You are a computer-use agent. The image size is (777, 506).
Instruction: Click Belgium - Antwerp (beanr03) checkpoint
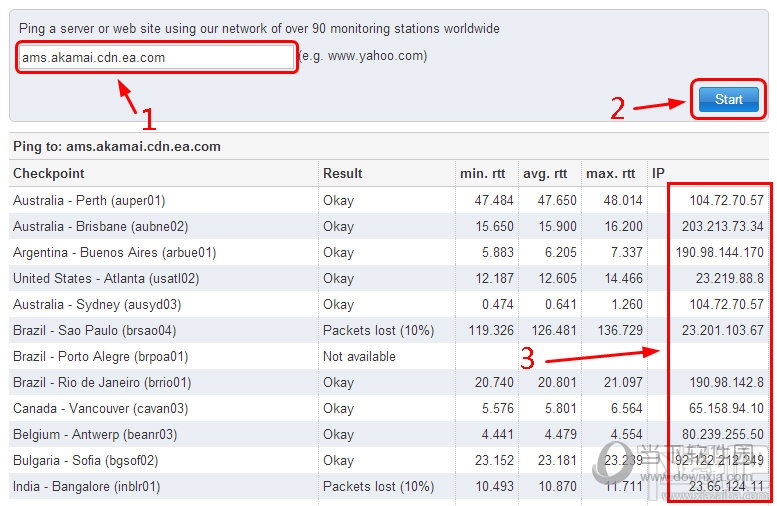click(95, 435)
